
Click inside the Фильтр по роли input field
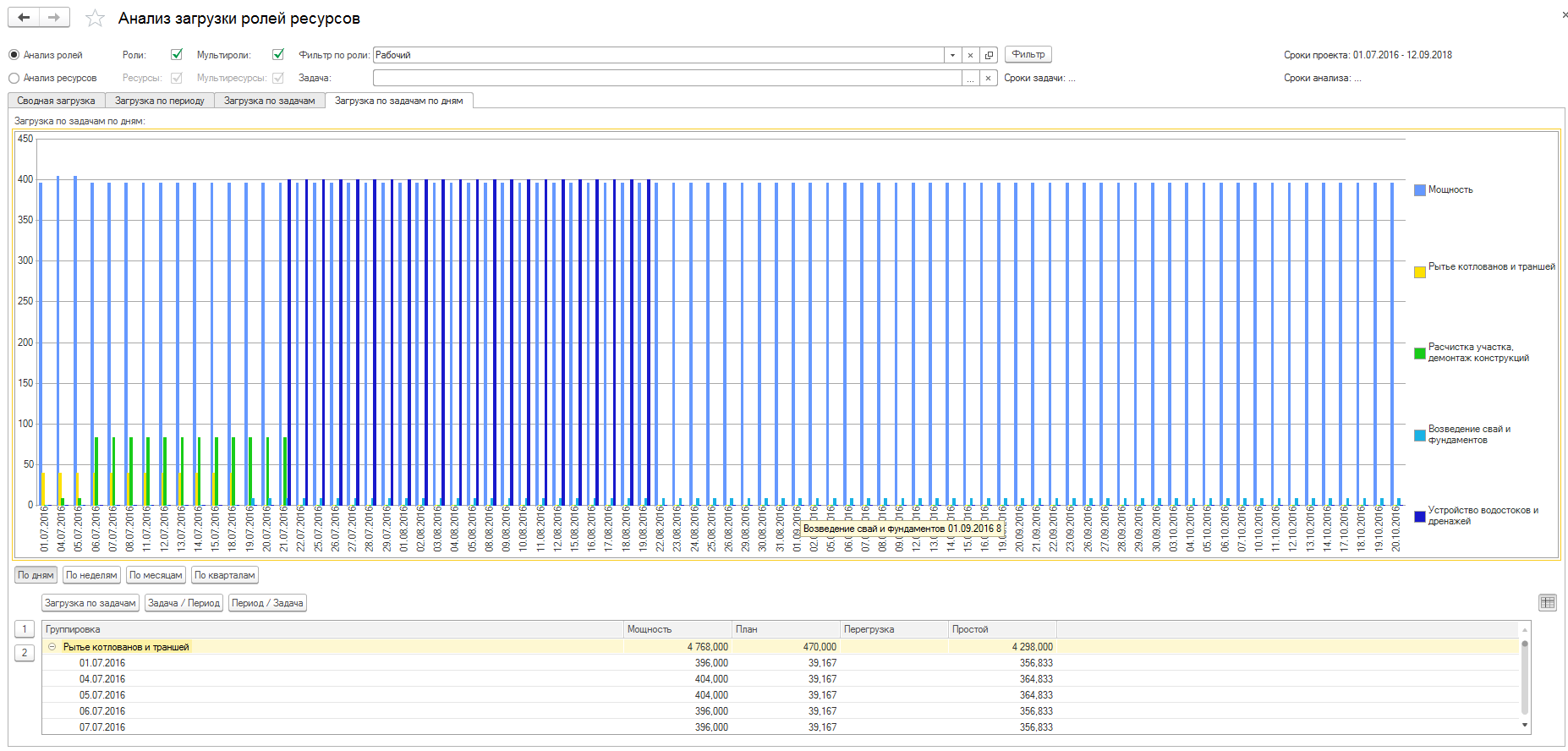click(x=658, y=55)
